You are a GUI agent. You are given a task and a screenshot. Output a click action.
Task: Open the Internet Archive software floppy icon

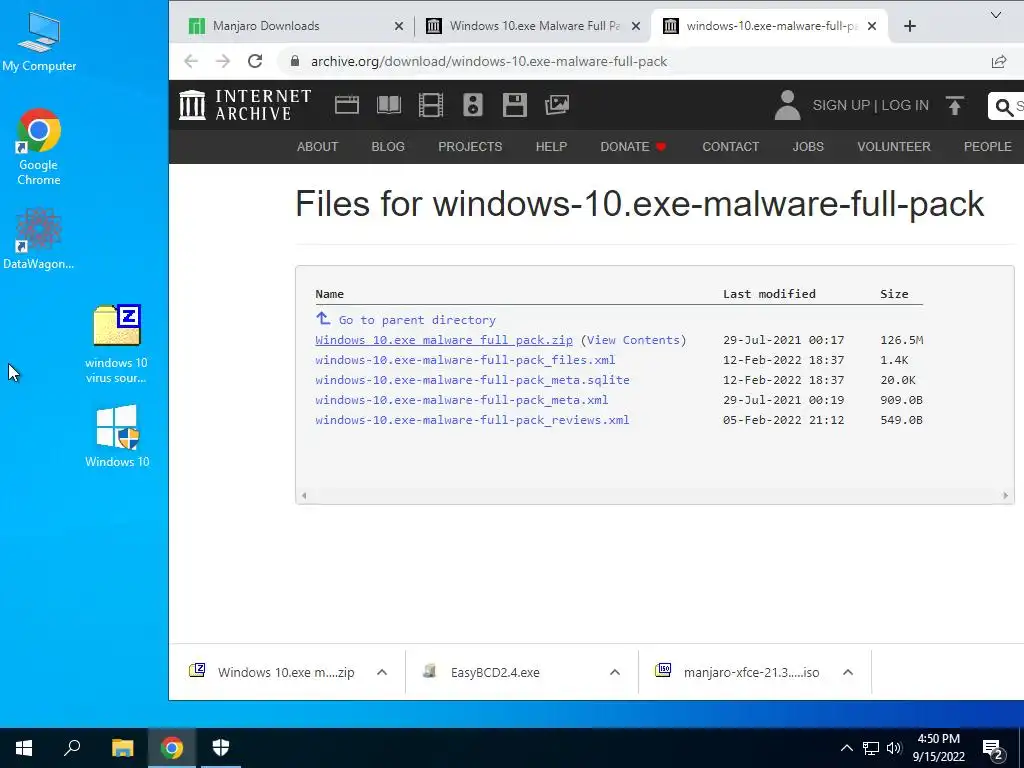515,105
